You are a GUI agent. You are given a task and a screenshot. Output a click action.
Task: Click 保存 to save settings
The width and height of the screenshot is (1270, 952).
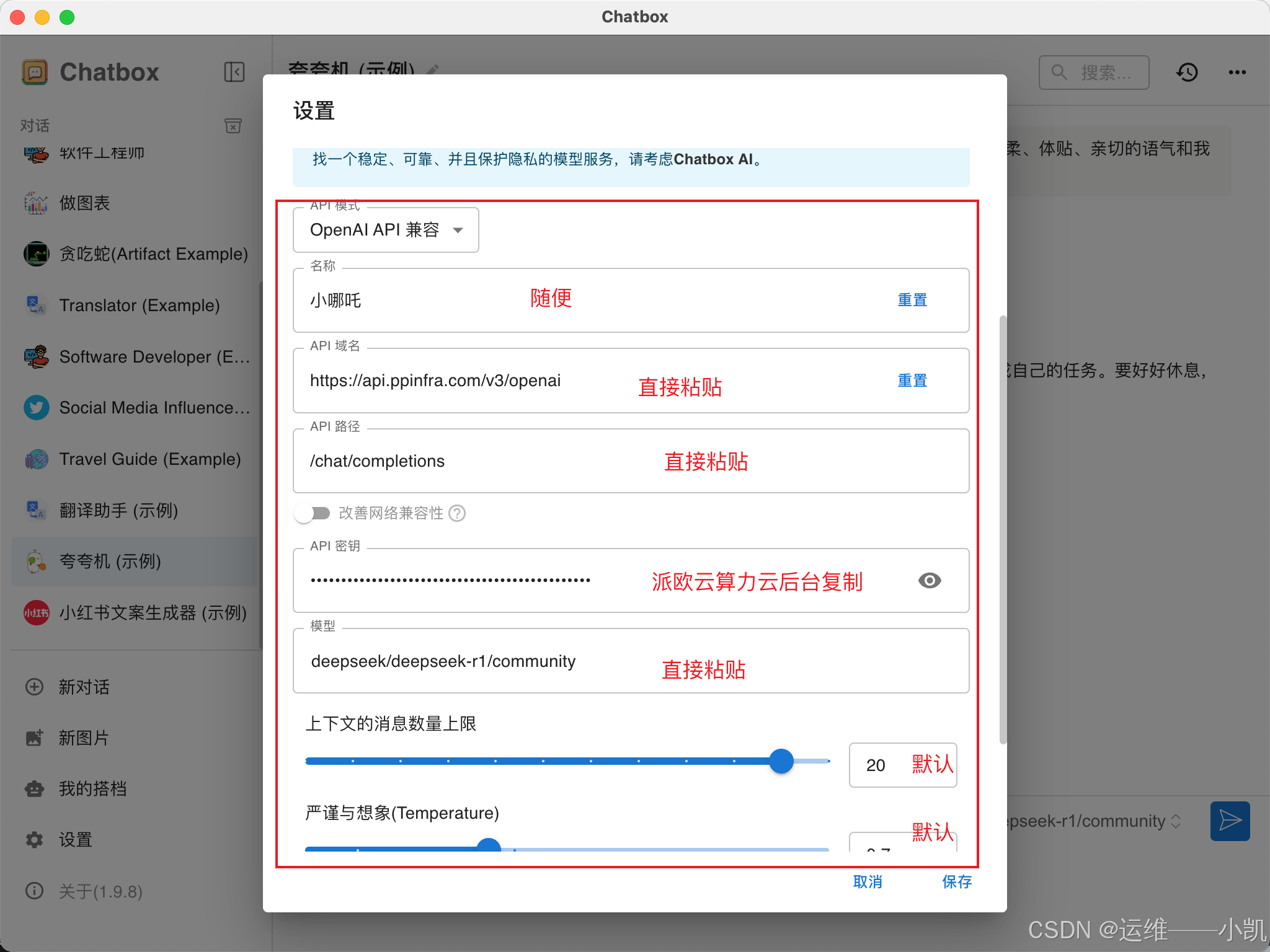[957, 881]
